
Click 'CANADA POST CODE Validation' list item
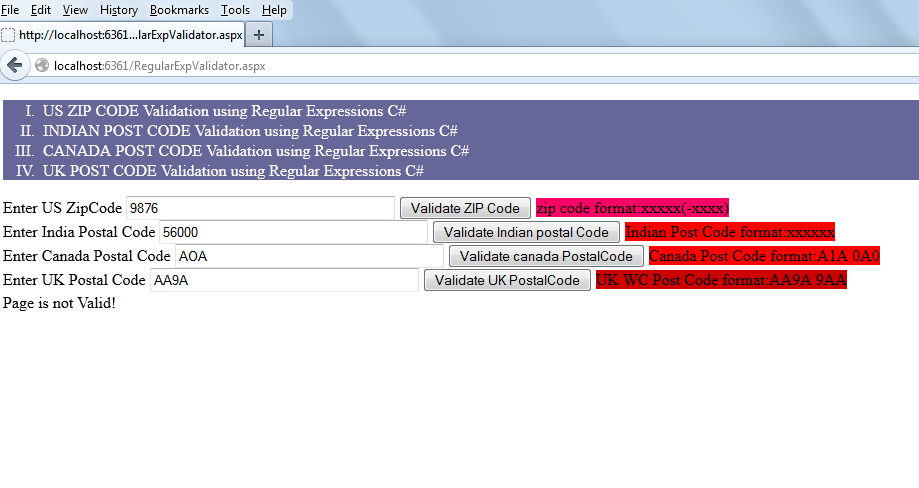pyautogui.click(x=256, y=151)
